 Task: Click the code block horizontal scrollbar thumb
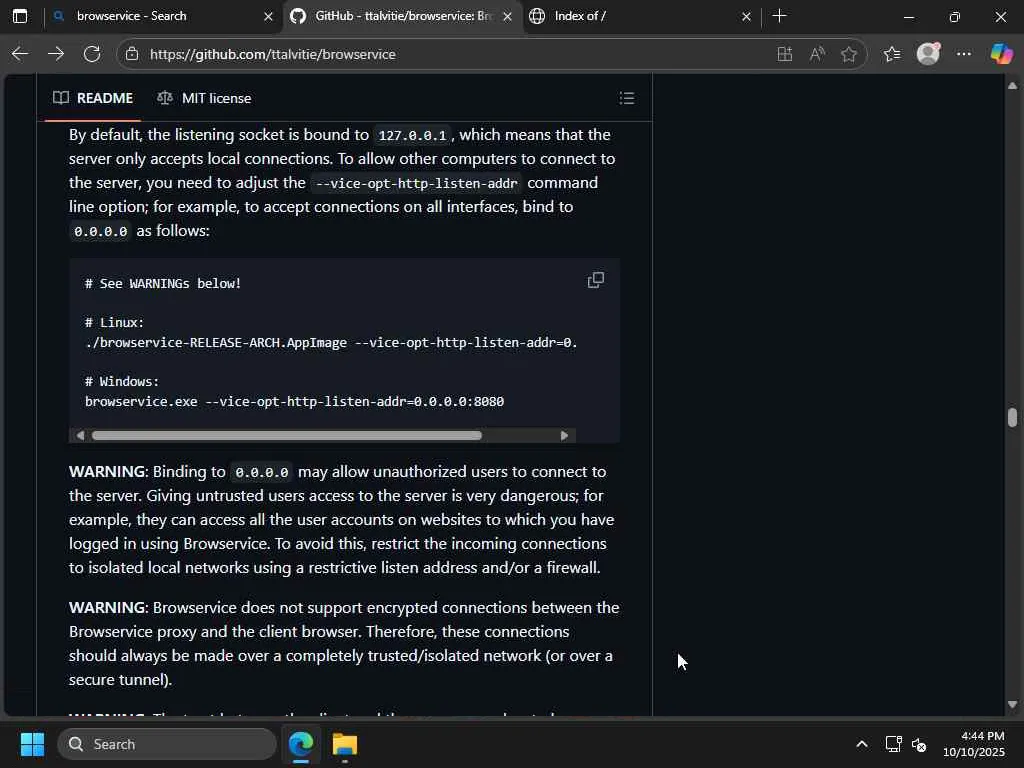click(287, 436)
